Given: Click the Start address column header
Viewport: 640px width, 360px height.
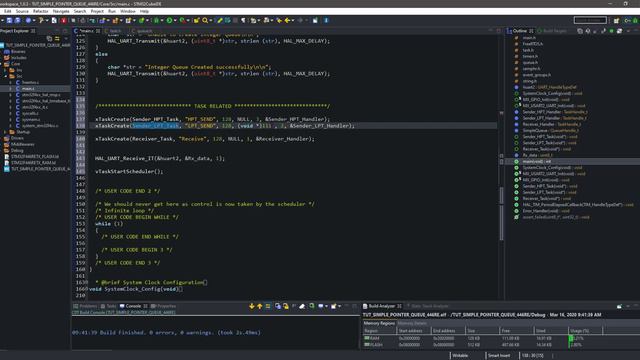Looking at the screenshot, I should coord(414,331).
